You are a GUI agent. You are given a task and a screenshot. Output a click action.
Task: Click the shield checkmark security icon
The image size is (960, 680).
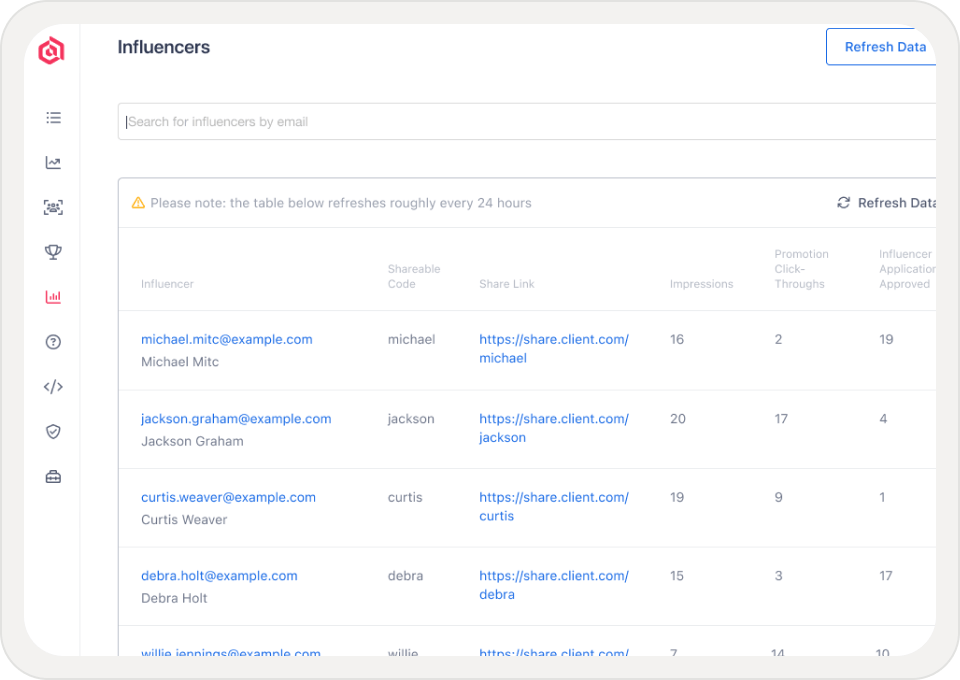click(x=53, y=432)
